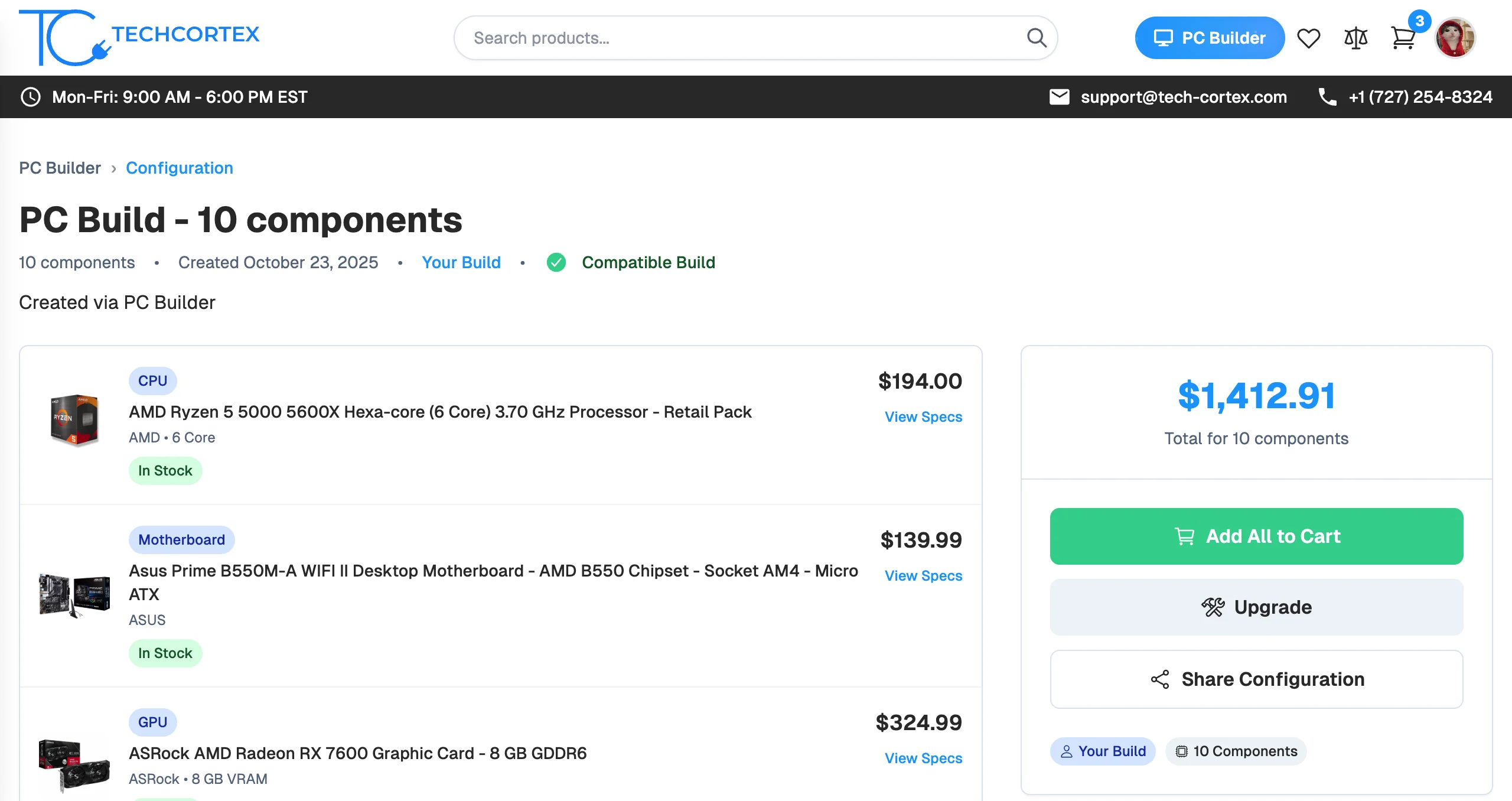
Task: Share the build configuration
Action: coord(1256,679)
